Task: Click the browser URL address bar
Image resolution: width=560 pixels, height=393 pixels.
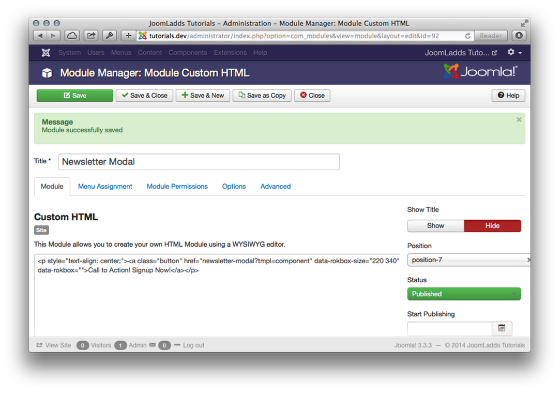Action: (305, 36)
